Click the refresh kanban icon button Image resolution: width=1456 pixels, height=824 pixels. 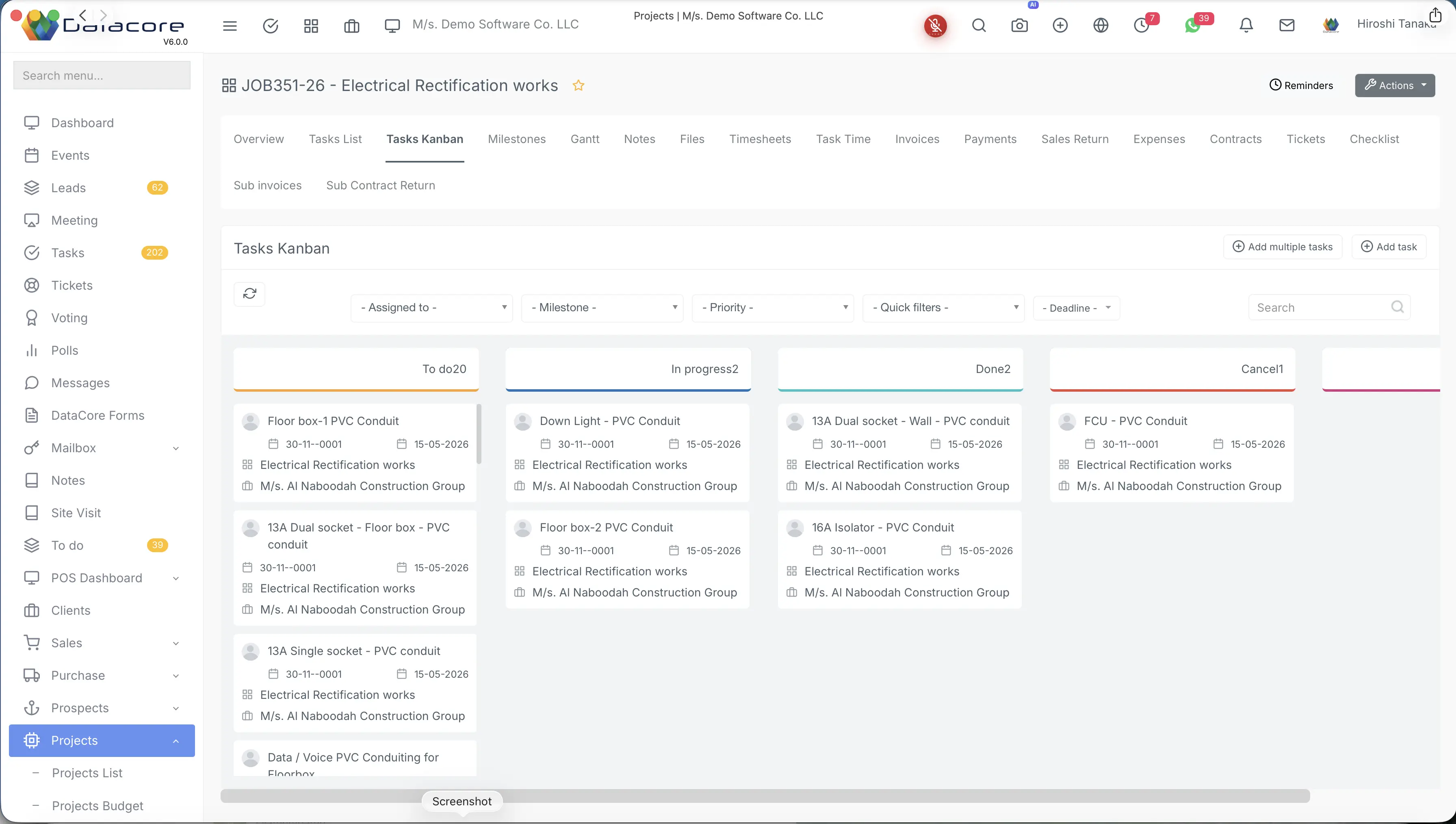coord(249,293)
